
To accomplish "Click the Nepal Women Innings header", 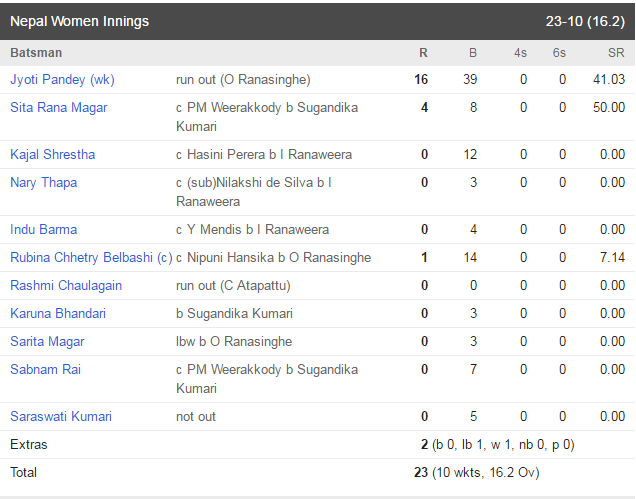I will pos(80,21).
